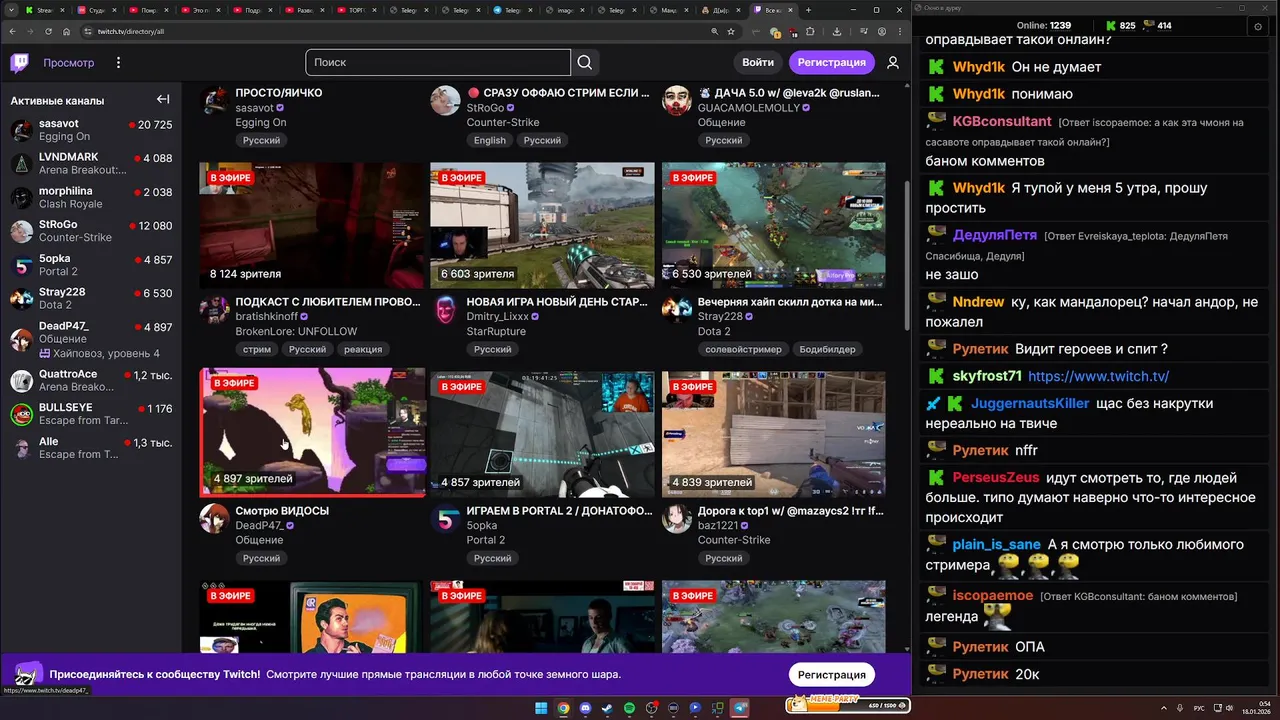Open Counter-Strike thumbnail with 4 839 зрителей

pyautogui.click(x=774, y=434)
